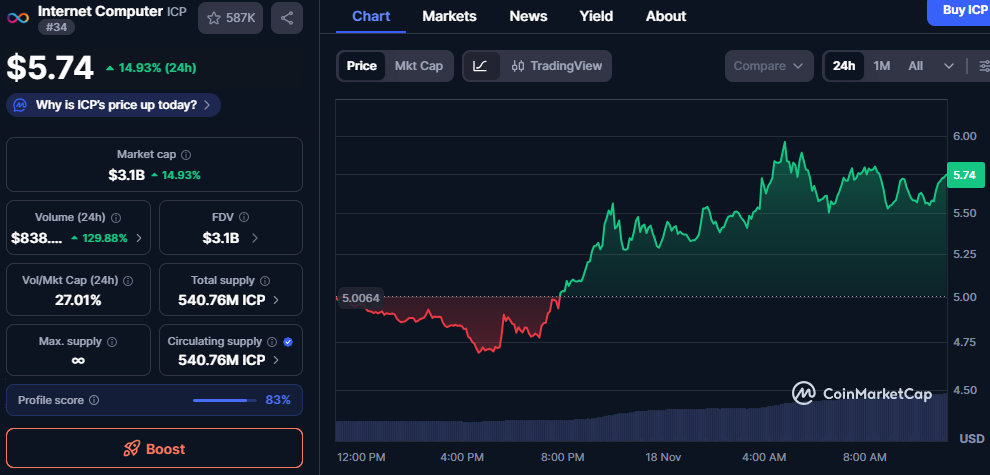Click the share icon button
Viewport: 990px width, 475px height.
[287, 18]
